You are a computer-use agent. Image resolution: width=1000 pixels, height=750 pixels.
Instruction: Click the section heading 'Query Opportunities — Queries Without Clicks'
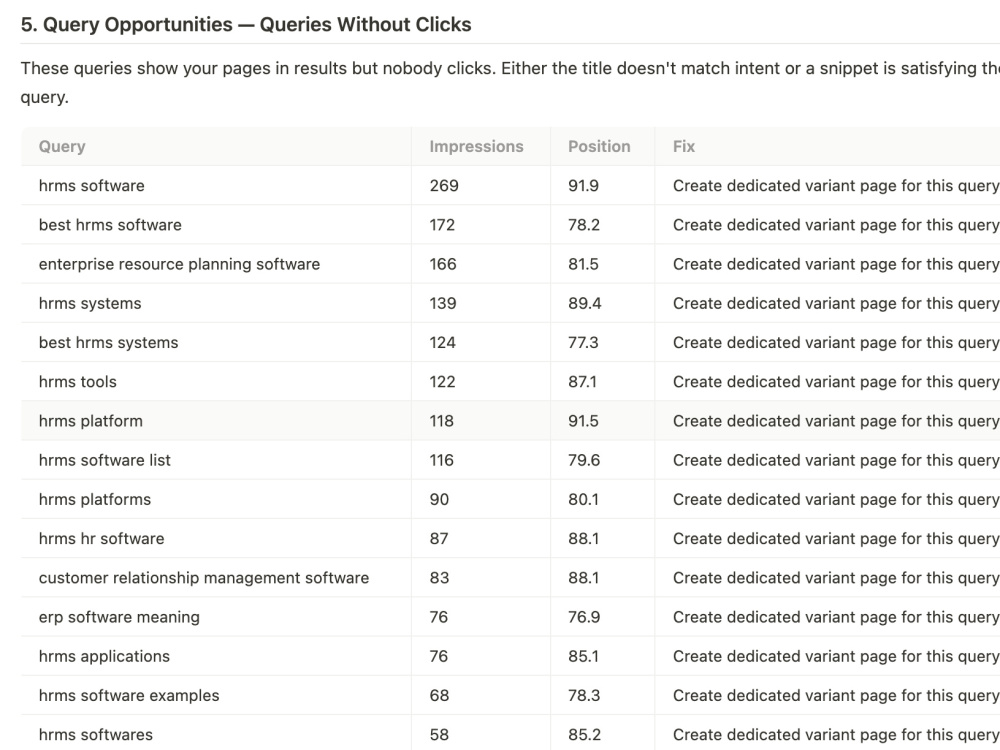[x=246, y=25]
